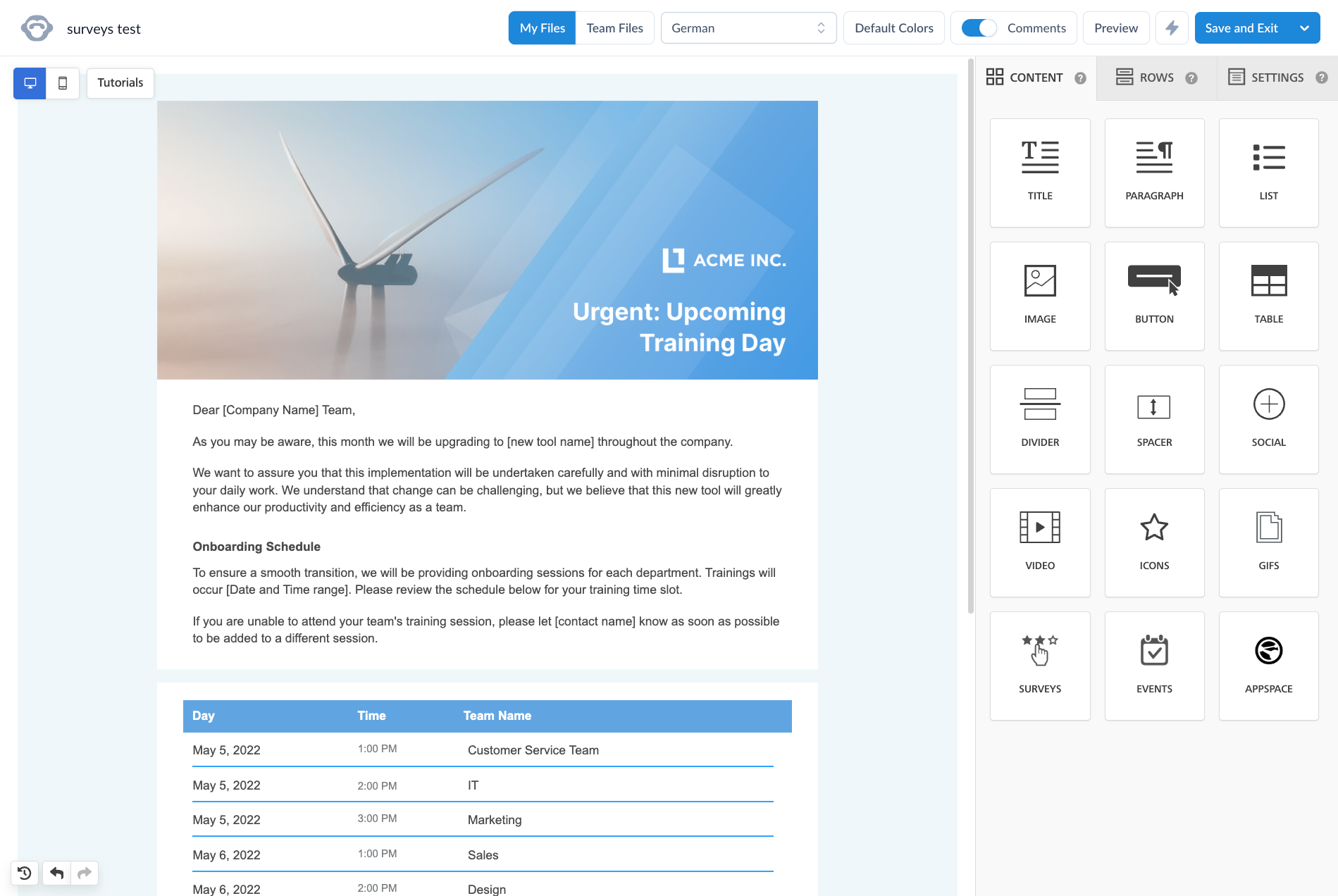Click the lightning bolt icon button
Screen dimensions: 1338x896
point(1172,28)
